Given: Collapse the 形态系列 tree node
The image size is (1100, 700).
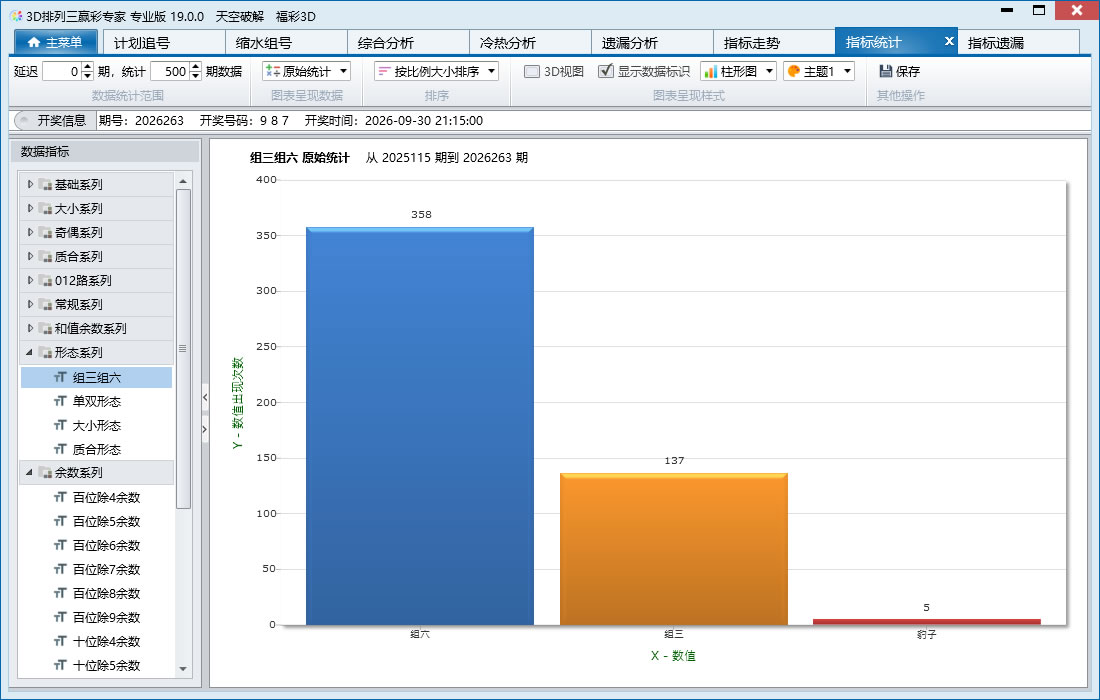Looking at the screenshot, I should click(x=29, y=352).
